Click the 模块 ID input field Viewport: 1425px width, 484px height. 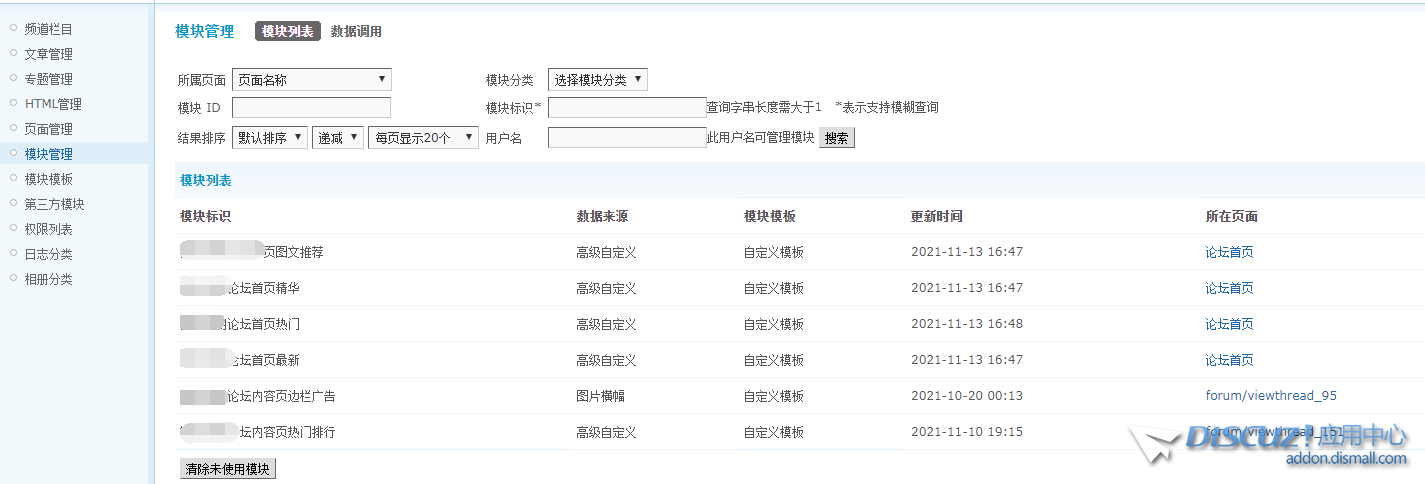311,108
